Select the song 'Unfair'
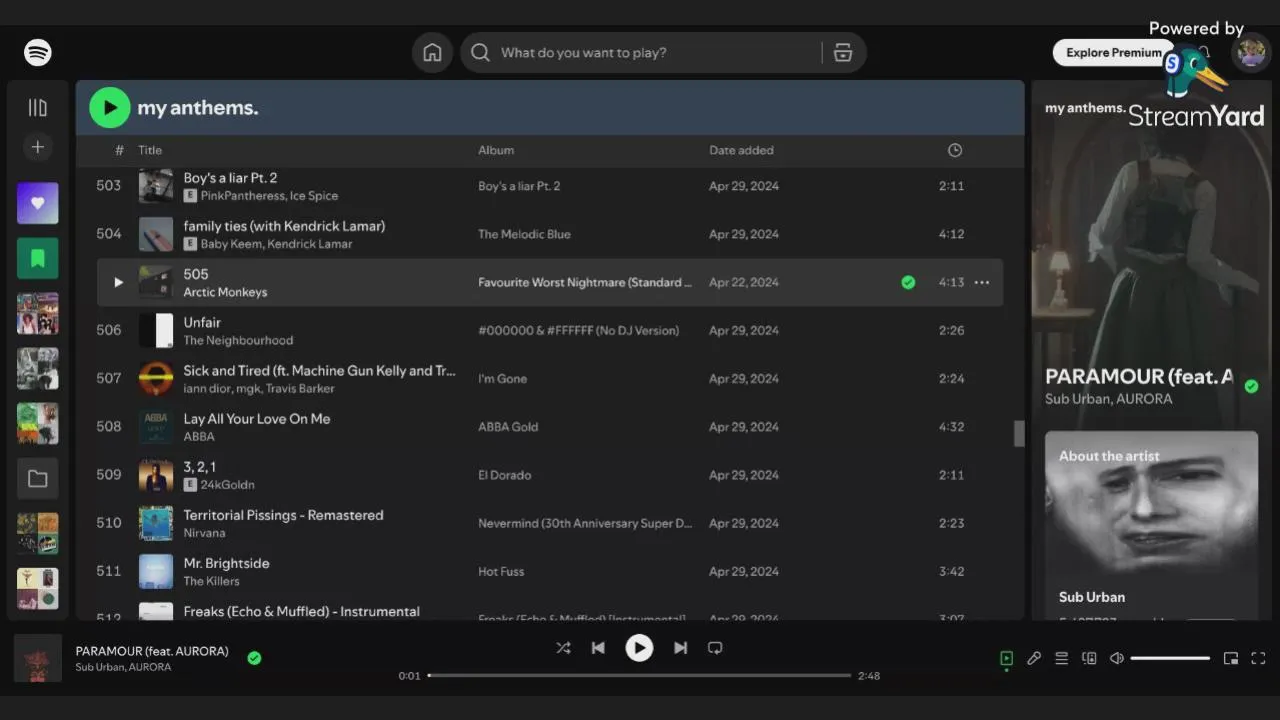Screen dimensions: 1280x720 click(202, 322)
